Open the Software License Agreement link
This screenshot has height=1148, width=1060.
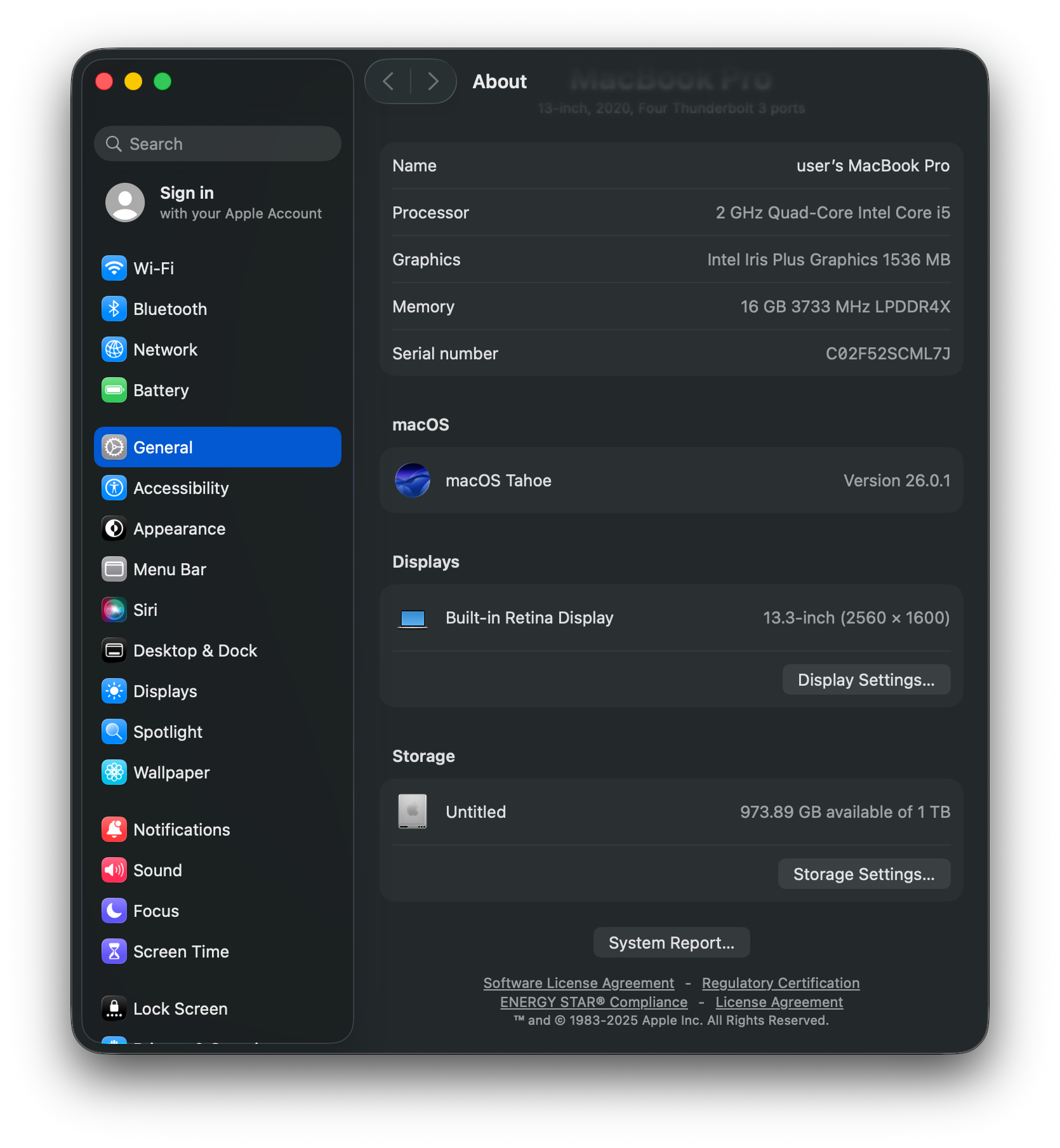pyautogui.click(x=578, y=983)
